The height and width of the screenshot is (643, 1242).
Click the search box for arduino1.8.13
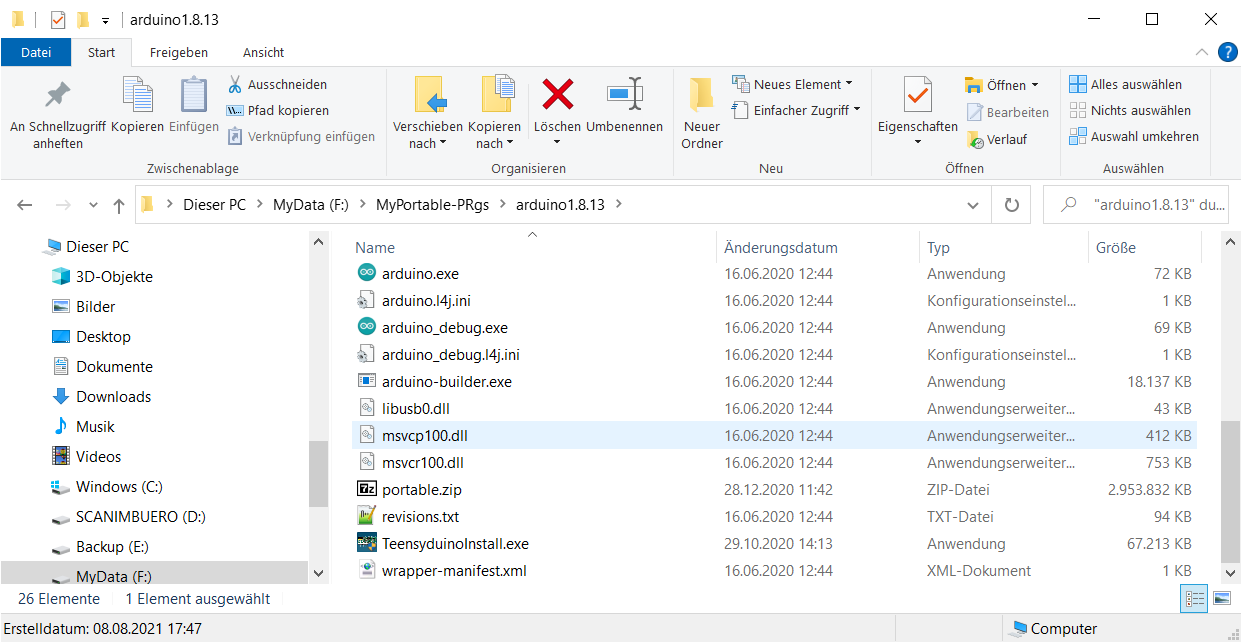click(1135, 205)
